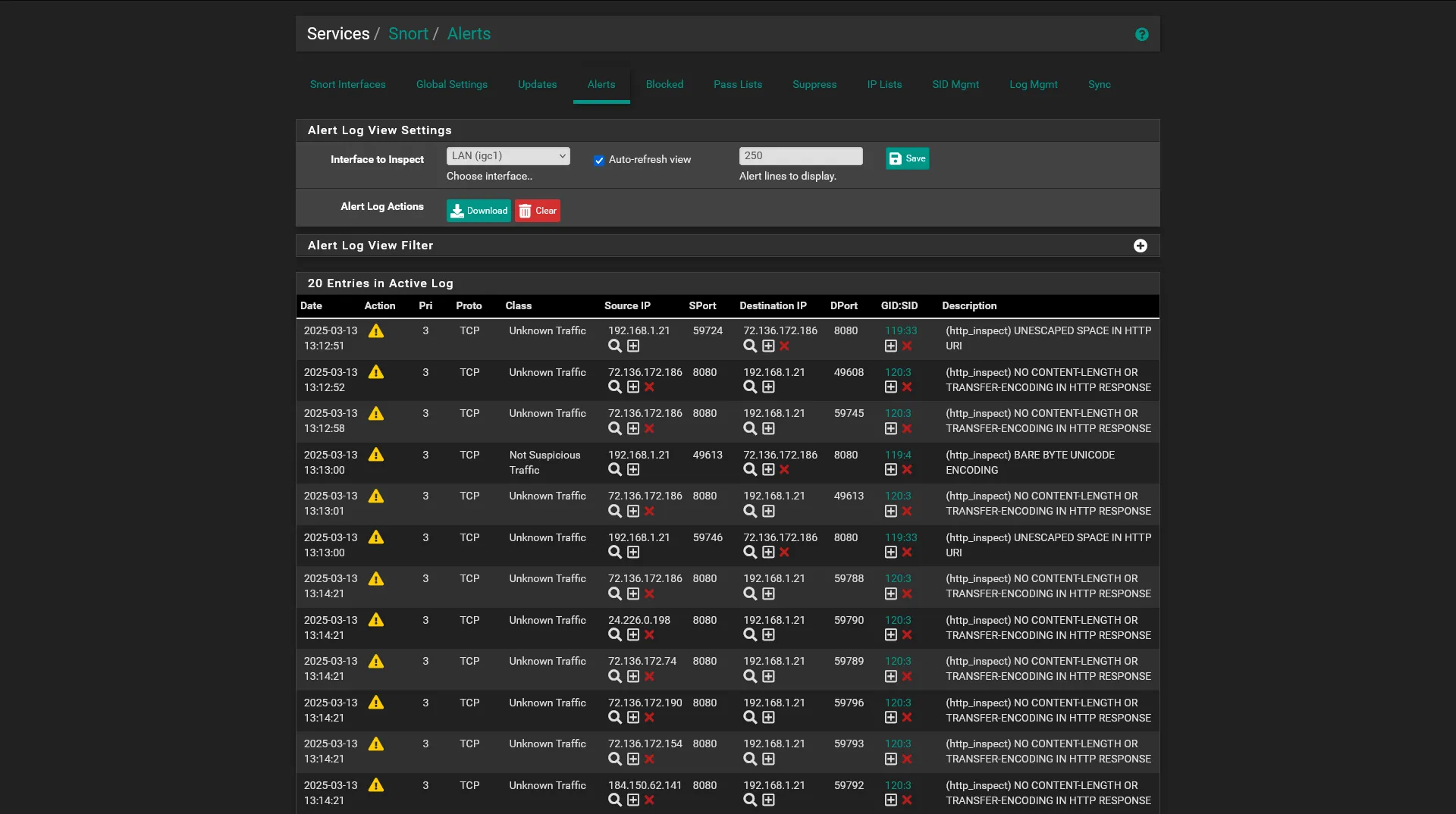Select the 'Not Suspicious Traffic' class cell
Image resolution: width=1456 pixels, height=814 pixels.
pyautogui.click(x=544, y=463)
